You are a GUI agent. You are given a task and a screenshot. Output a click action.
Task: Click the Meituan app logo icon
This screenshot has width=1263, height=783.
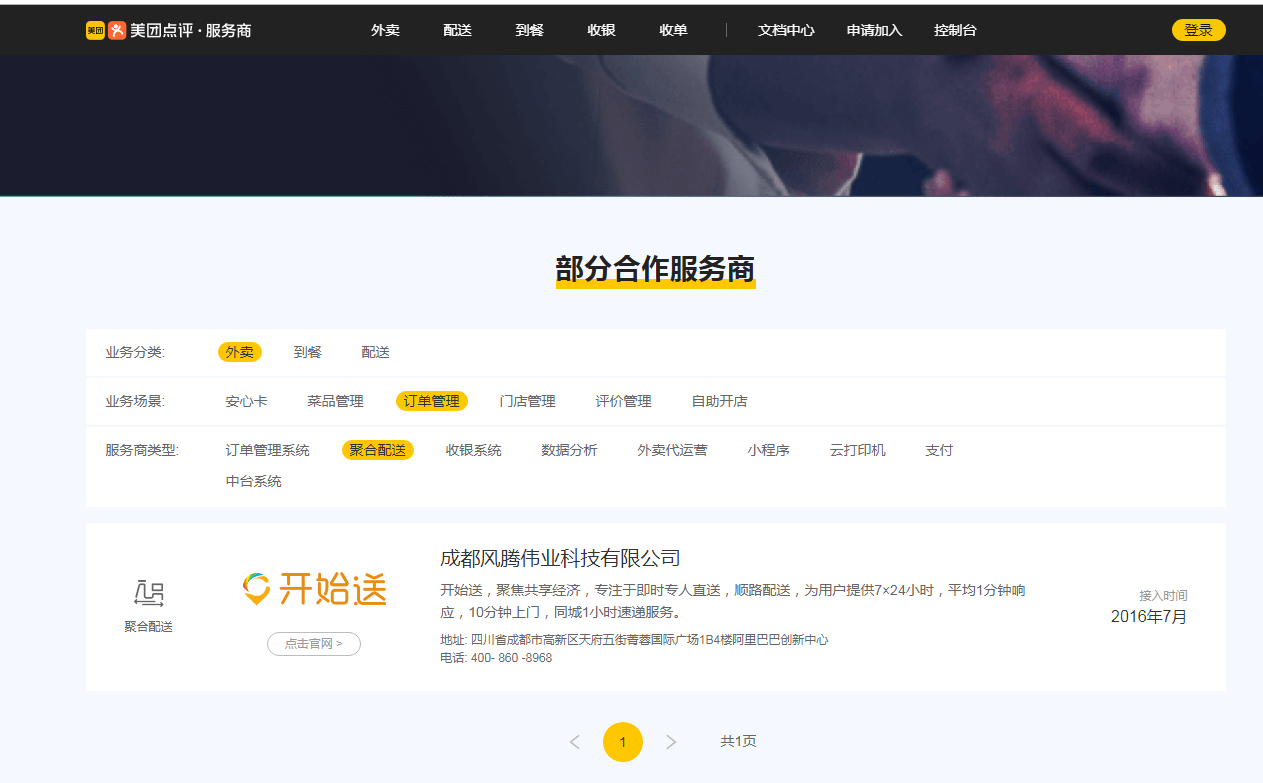click(95, 30)
